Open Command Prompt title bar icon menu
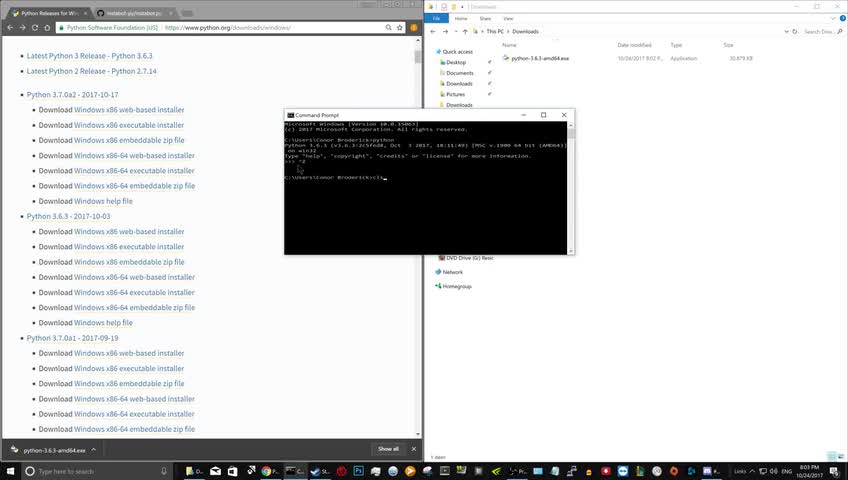Image resolution: width=848 pixels, height=480 pixels. pyautogui.click(x=290, y=115)
